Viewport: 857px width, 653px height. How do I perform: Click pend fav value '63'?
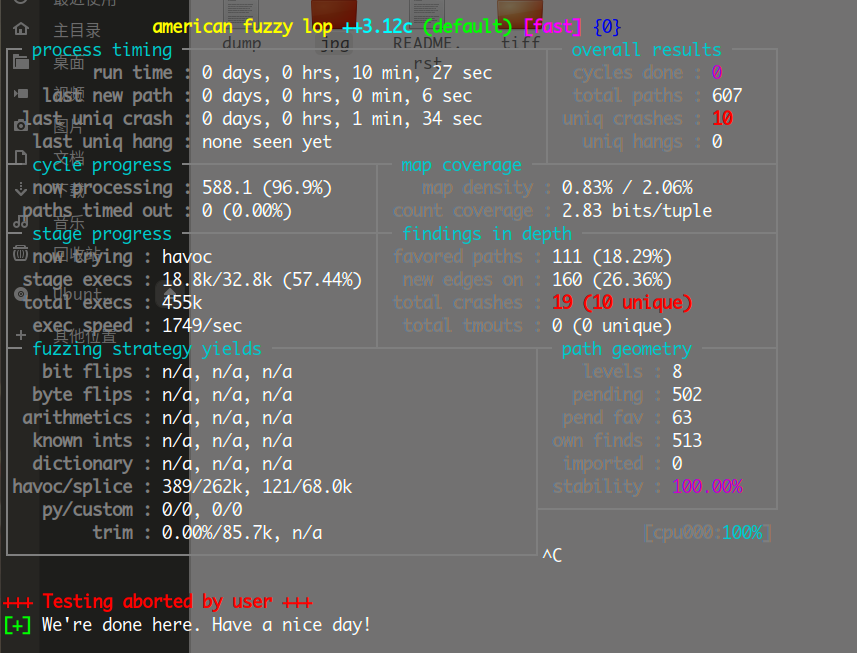click(x=682, y=417)
